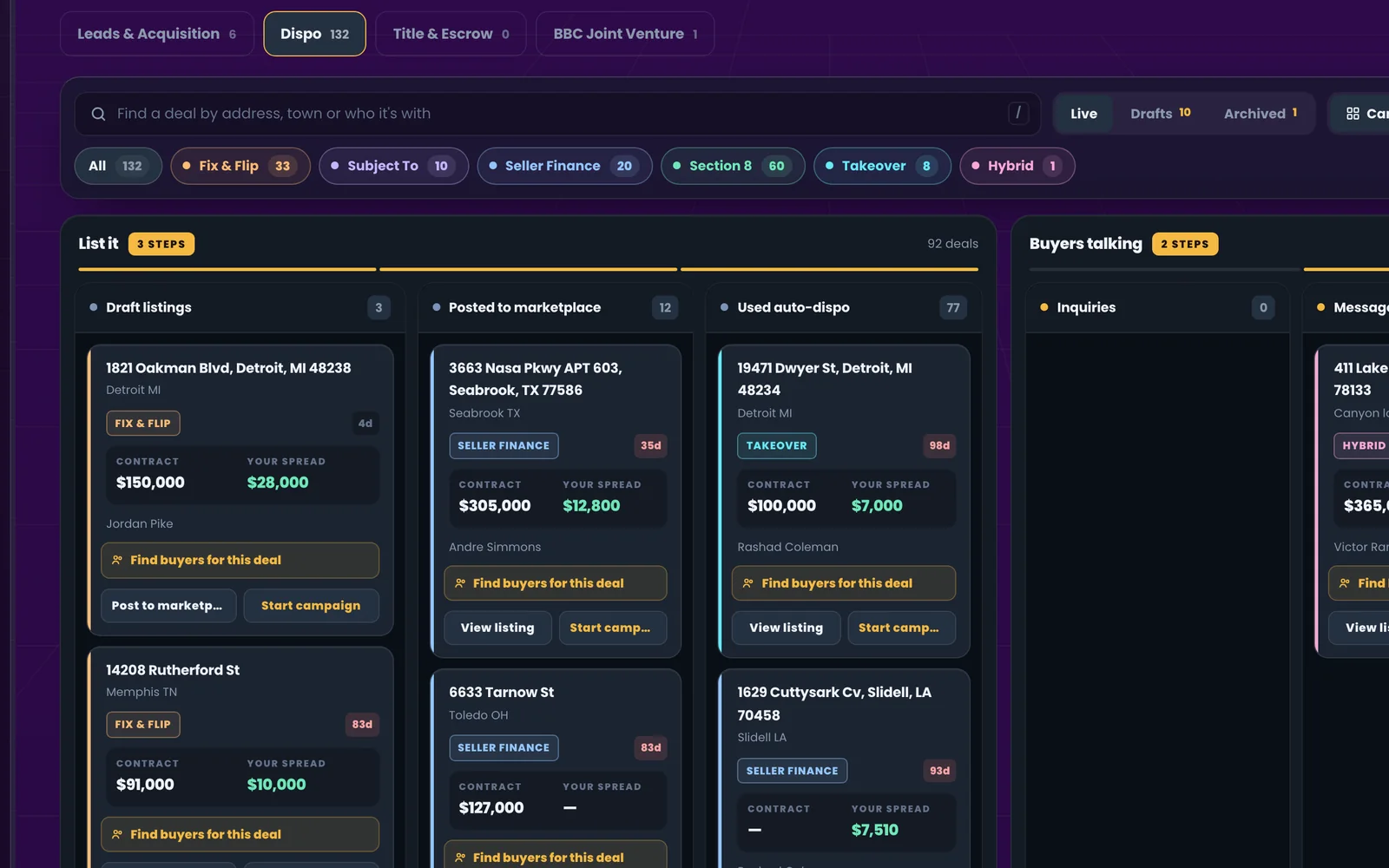The width and height of the screenshot is (1389, 868).
Task: View listing for 3663 Nasa Pkwy
Action: point(497,628)
